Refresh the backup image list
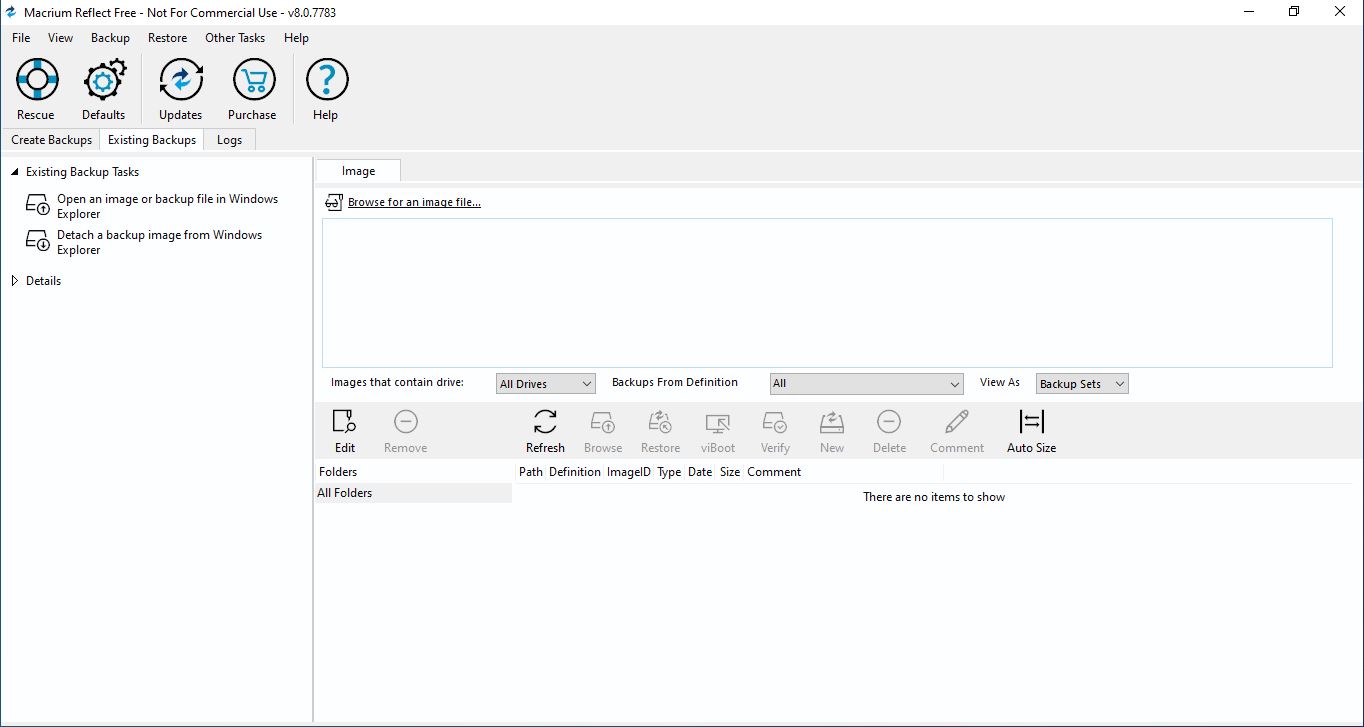Image resolution: width=1364 pixels, height=727 pixels. [x=545, y=421]
